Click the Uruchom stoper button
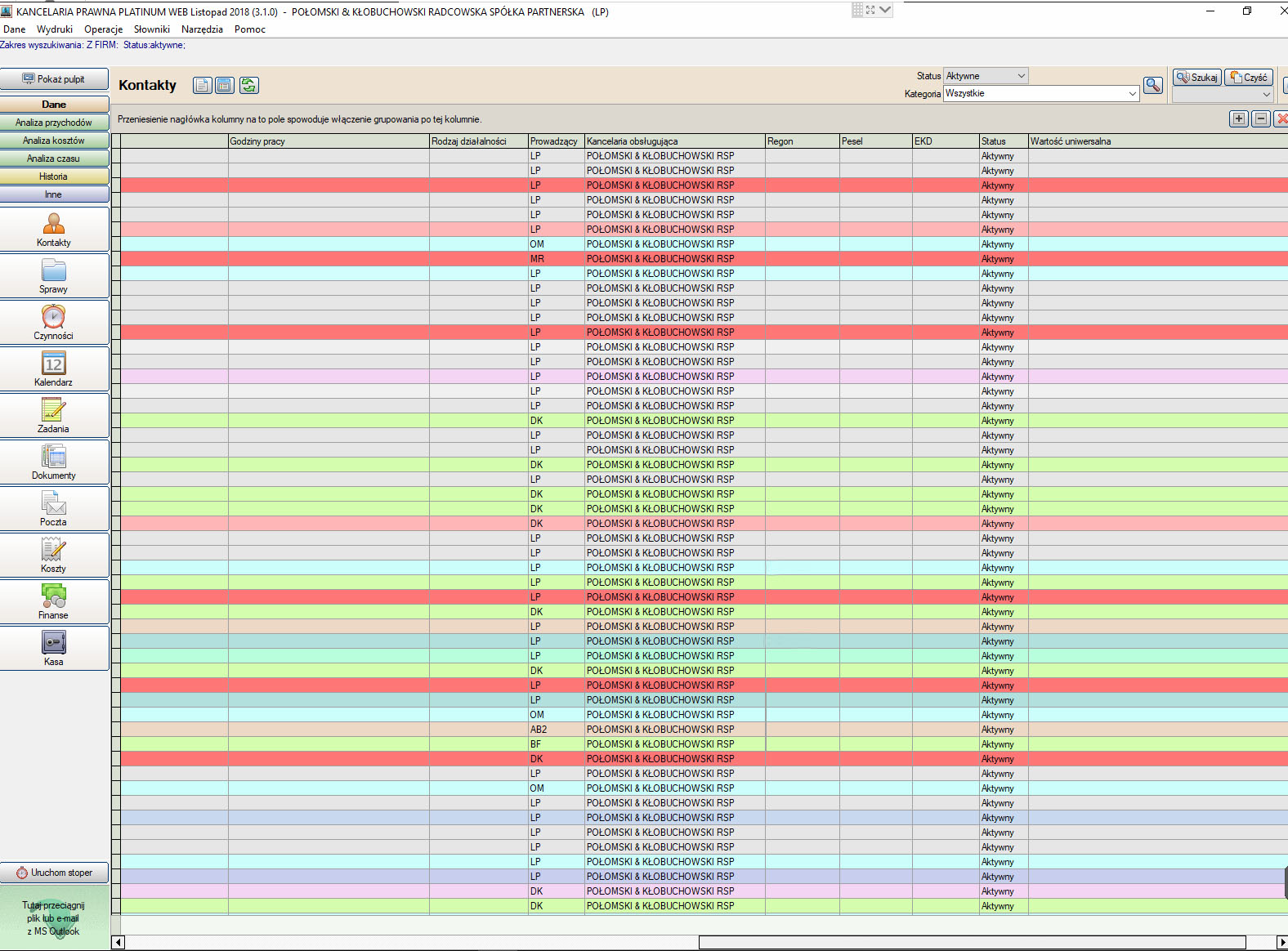 pos(54,873)
